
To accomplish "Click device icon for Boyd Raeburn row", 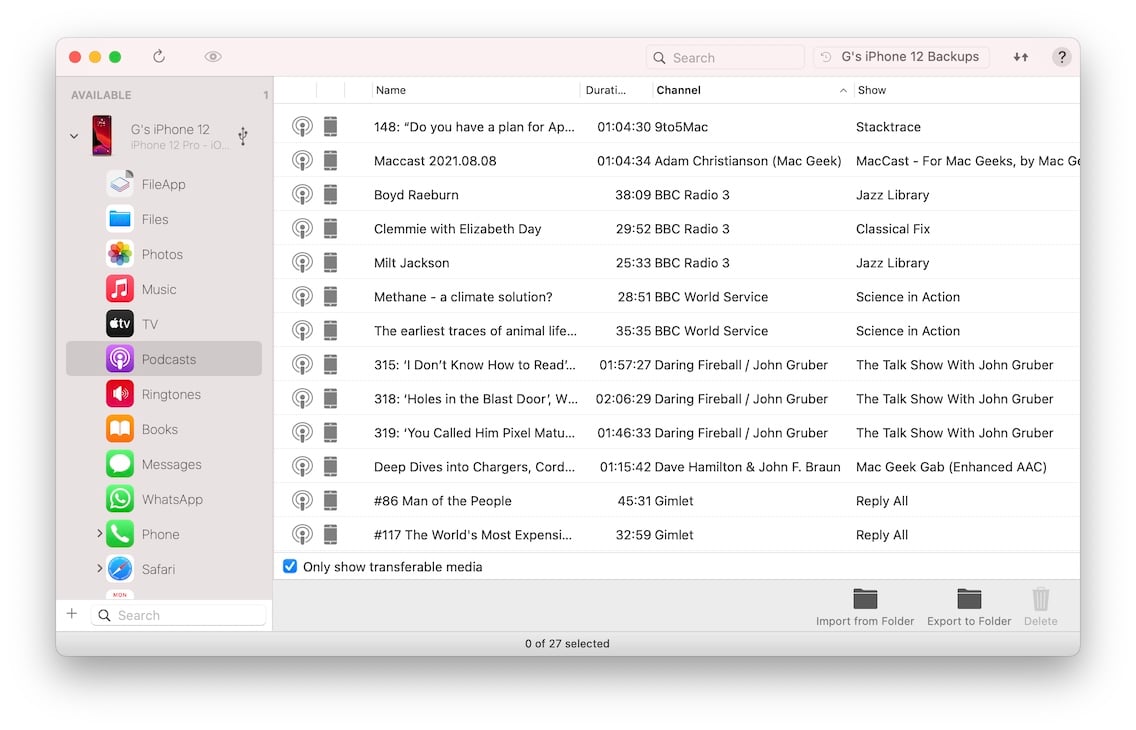I will coord(330,195).
